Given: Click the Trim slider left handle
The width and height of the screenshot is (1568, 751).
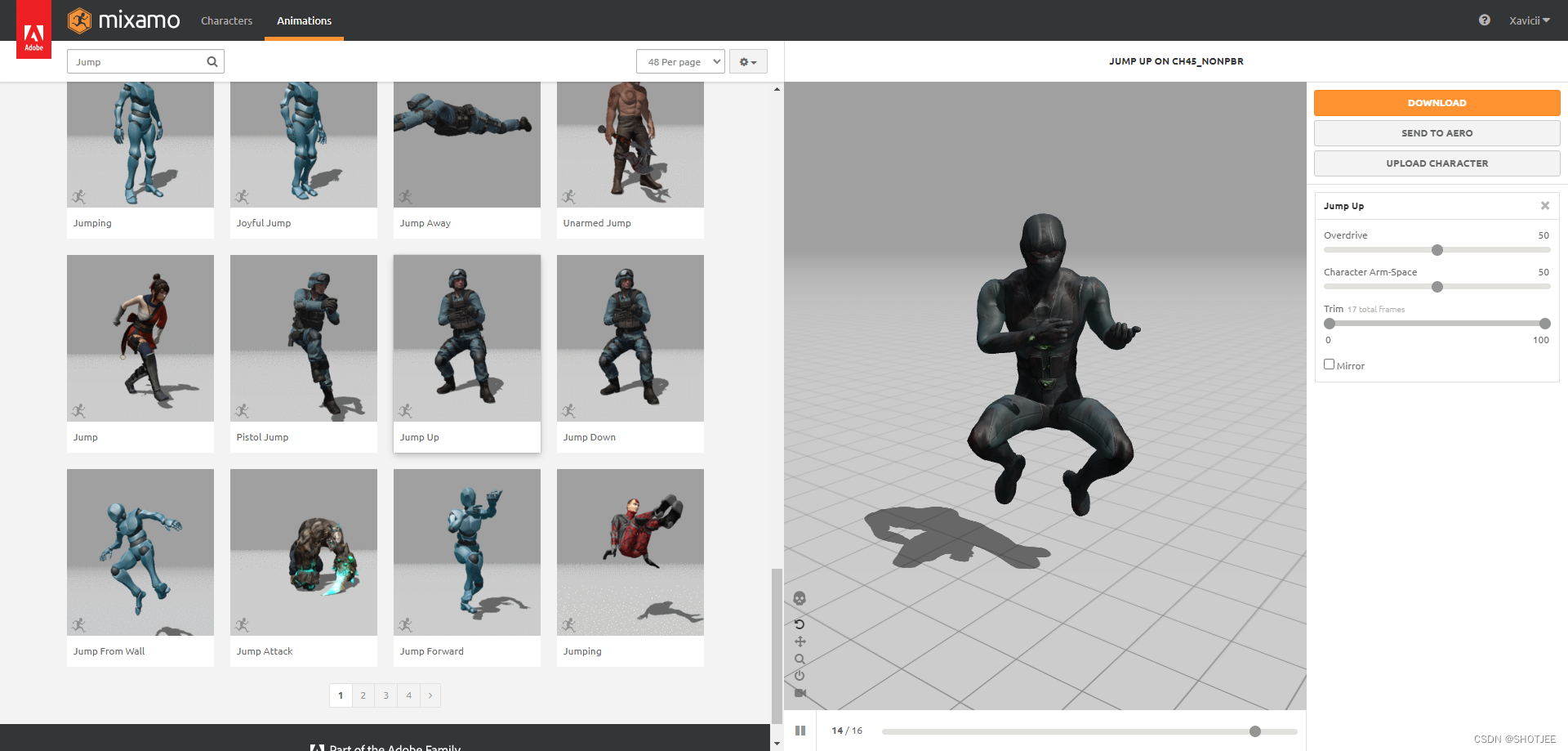Looking at the screenshot, I should click(x=1330, y=324).
